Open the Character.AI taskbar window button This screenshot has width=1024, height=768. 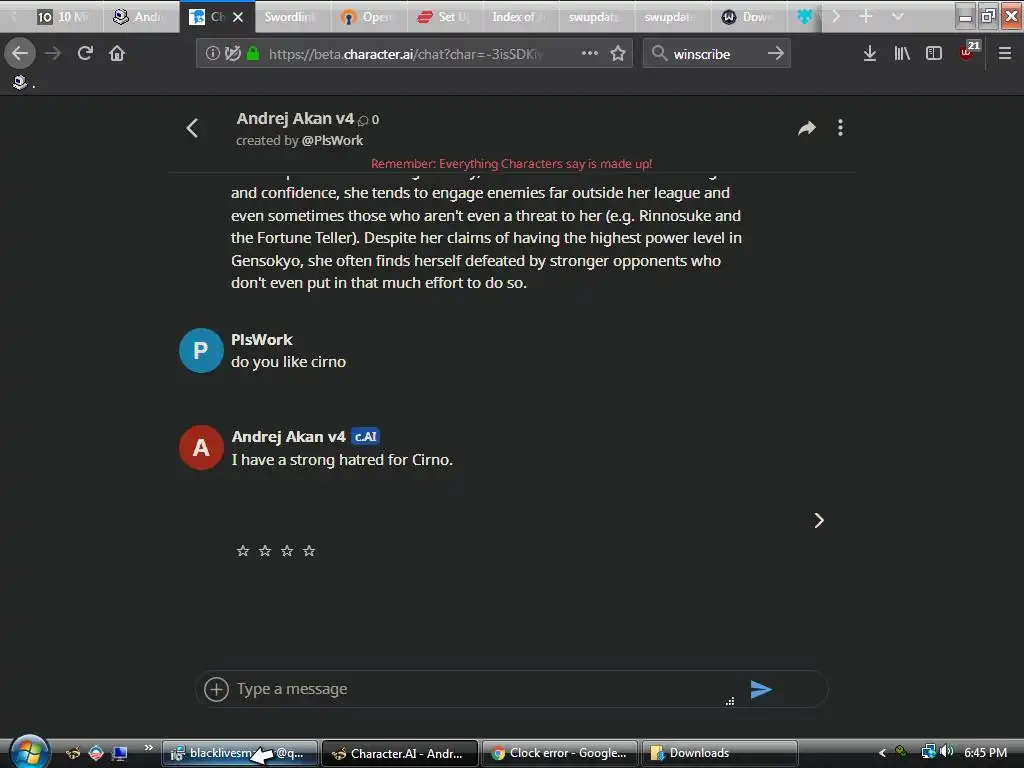tap(400, 754)
